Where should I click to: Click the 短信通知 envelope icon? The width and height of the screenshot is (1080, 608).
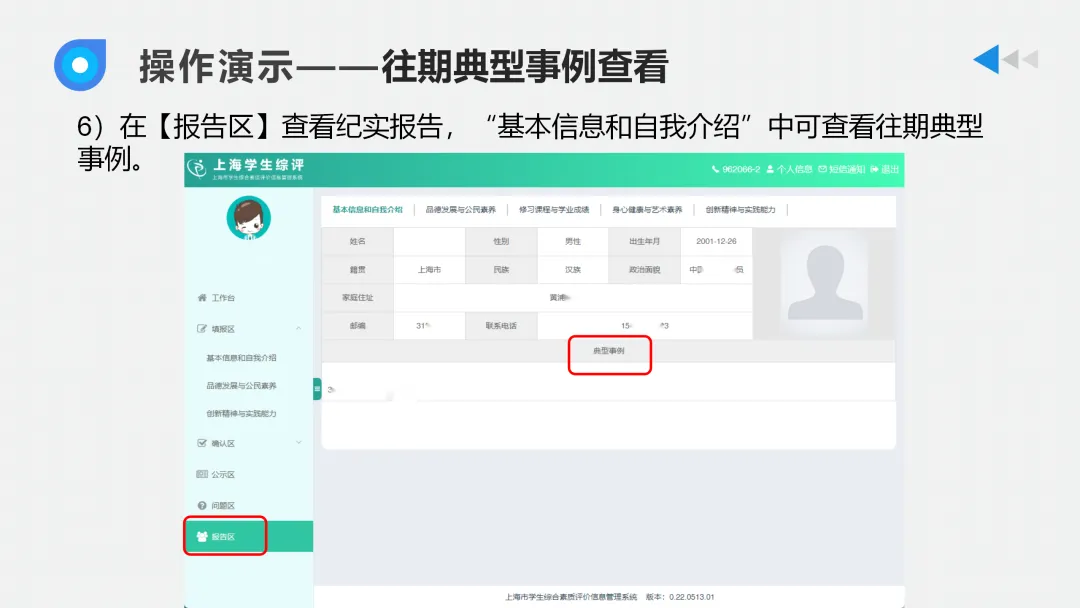(x=823, y=170)
